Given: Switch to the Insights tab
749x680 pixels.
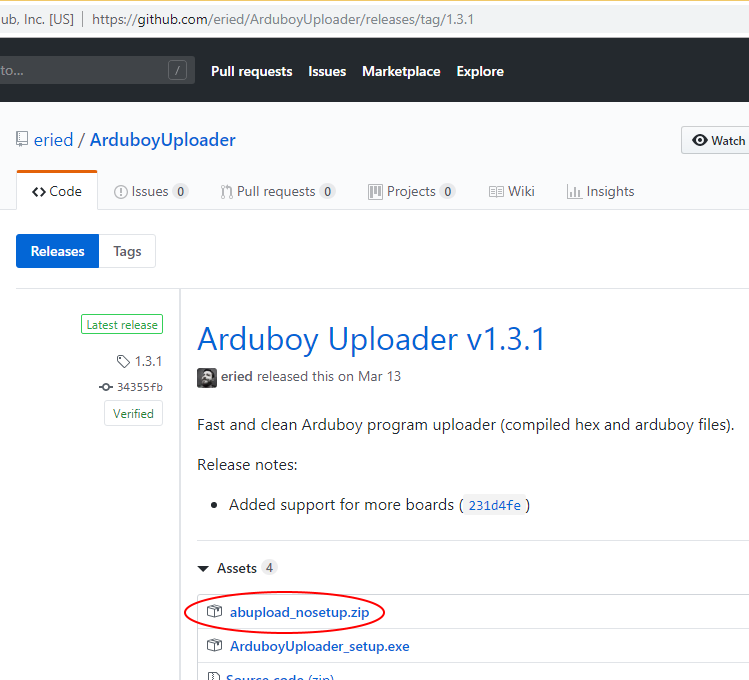Looking at the screenshot, I should (600, 191).
